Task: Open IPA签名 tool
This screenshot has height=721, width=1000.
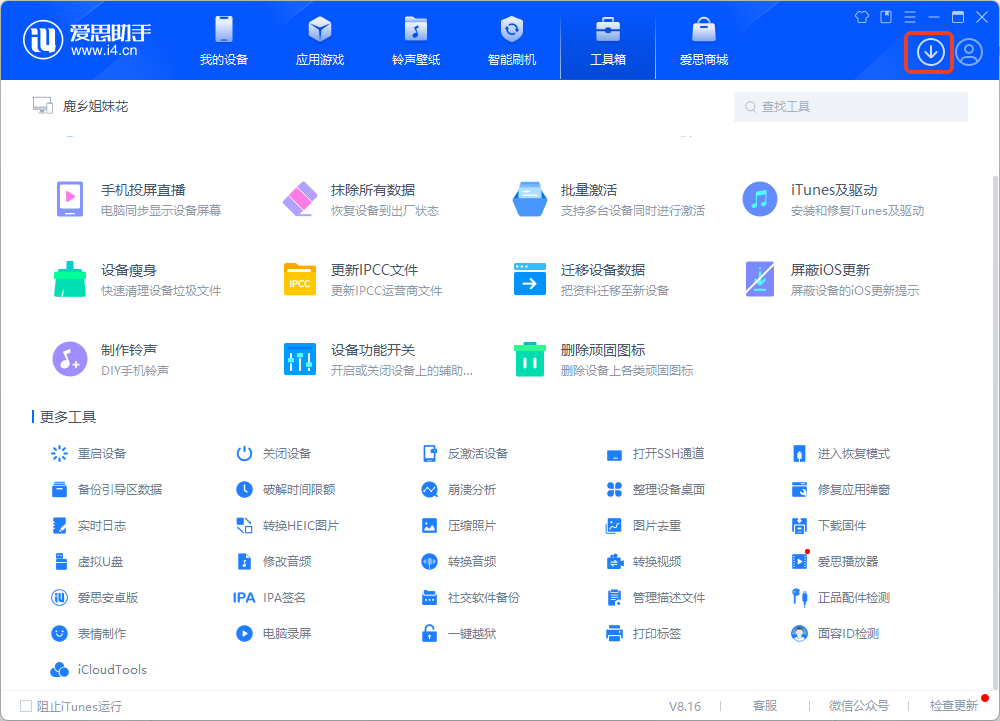Action: click(x=269, y=597)
